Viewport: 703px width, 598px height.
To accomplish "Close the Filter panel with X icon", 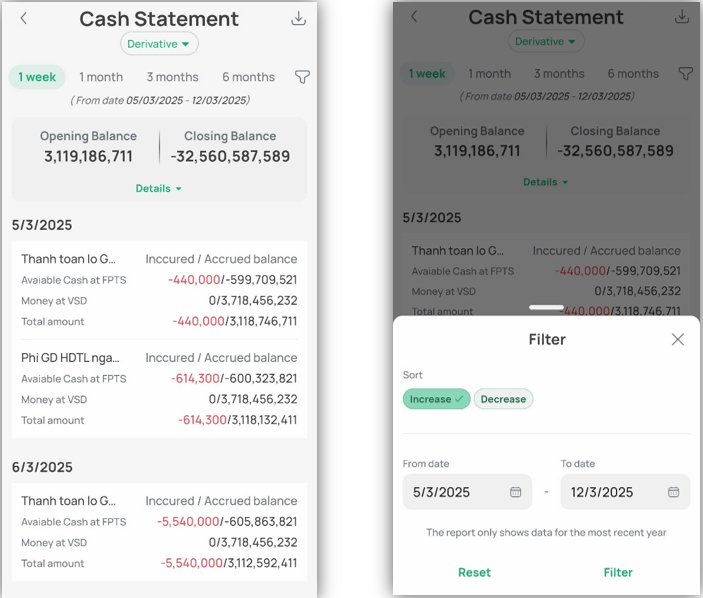I will click(x=678, y=340).
